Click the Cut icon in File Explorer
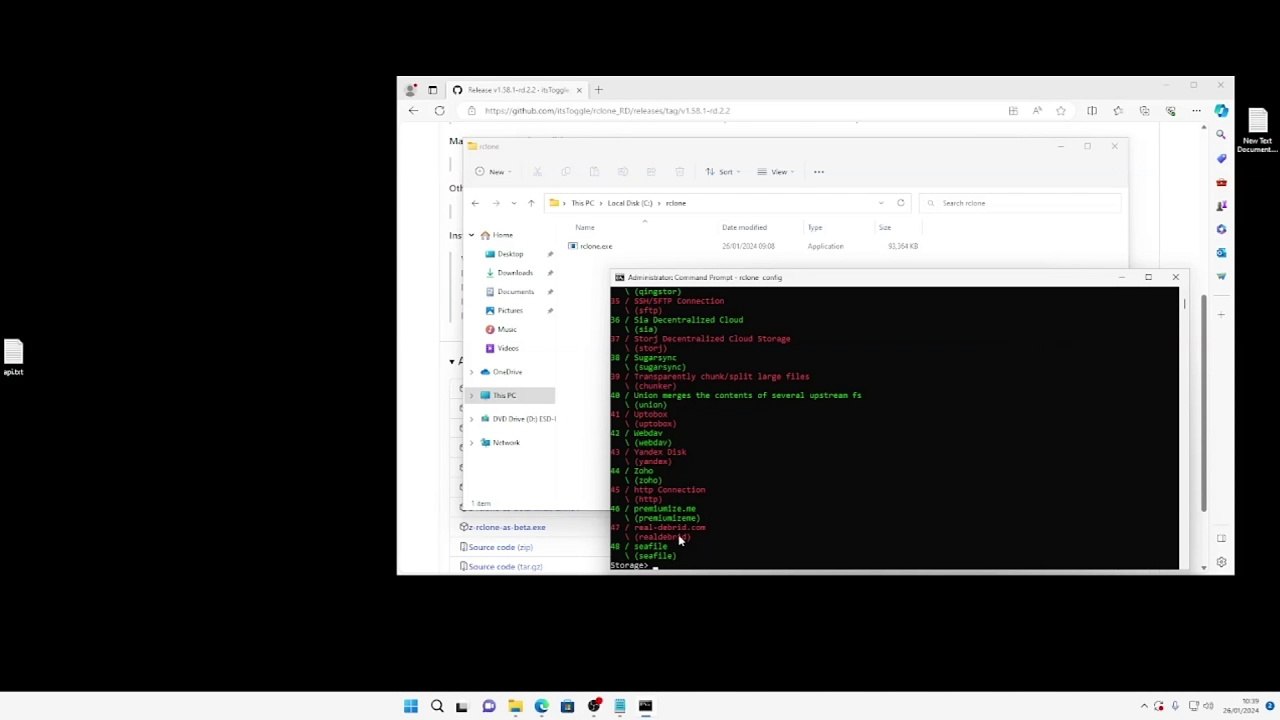Viewport: 1280px width, 720px height. coord(537,172)
